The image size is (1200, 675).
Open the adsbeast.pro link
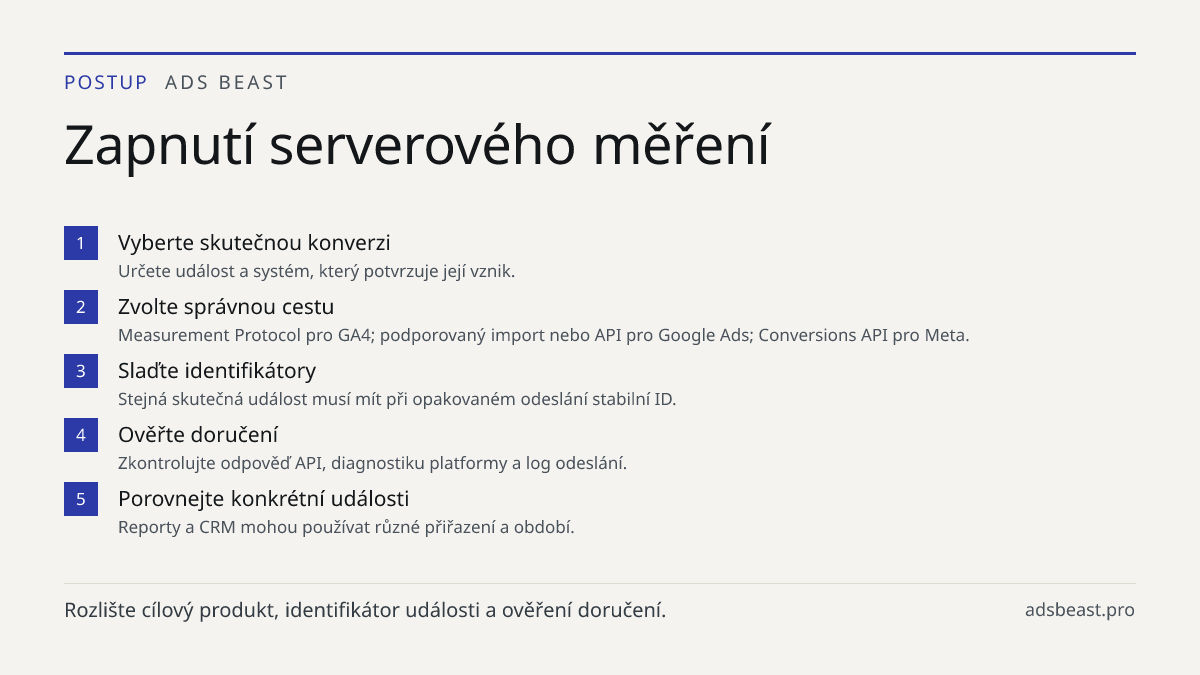tap(1080, 610)
